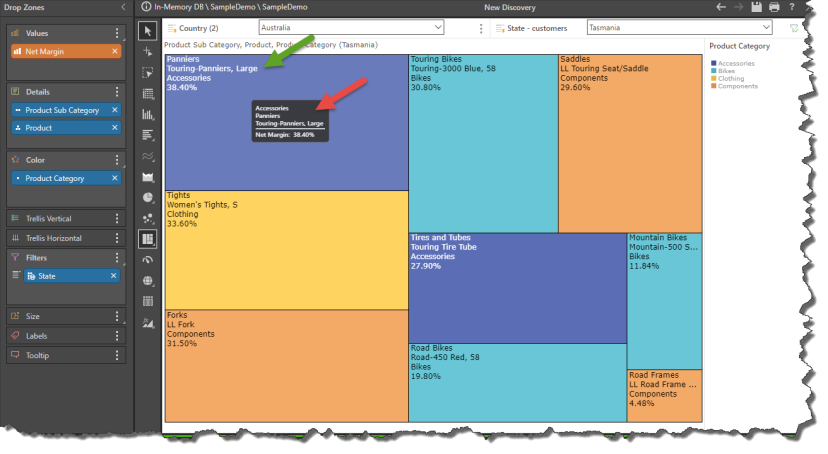The width and height of the screenshot is (828, 454).
Task: Open the State dropdown showing Tasmania
Action: tap(679, 28)
